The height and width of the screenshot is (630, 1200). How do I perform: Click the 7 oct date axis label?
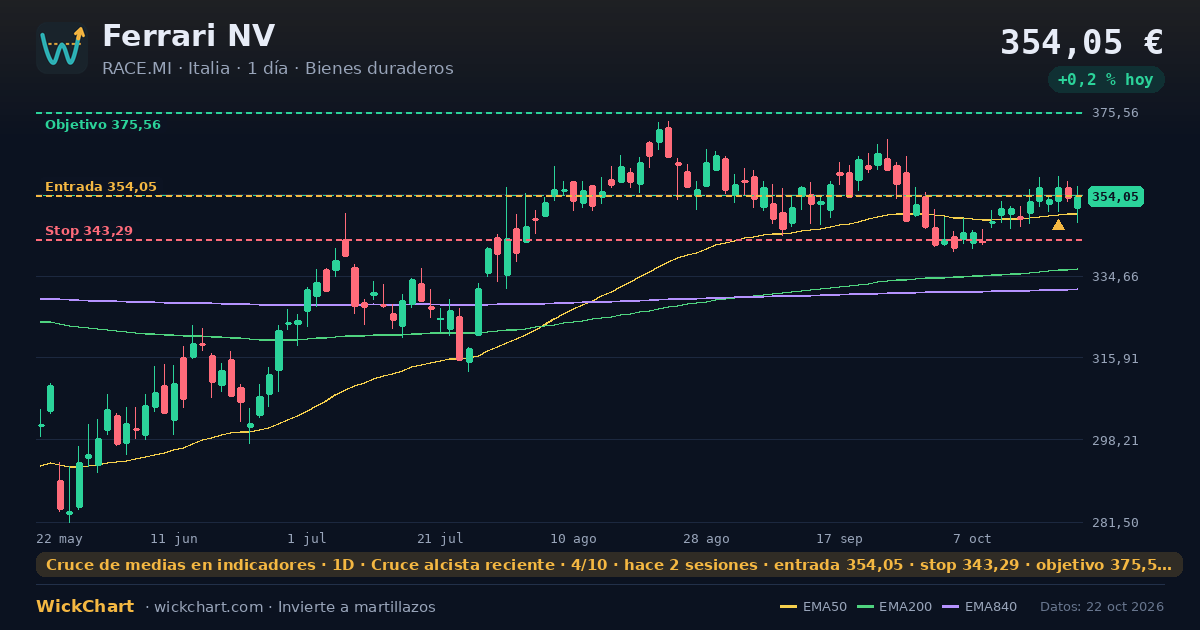pyautogui.click(x=972, y=538)
